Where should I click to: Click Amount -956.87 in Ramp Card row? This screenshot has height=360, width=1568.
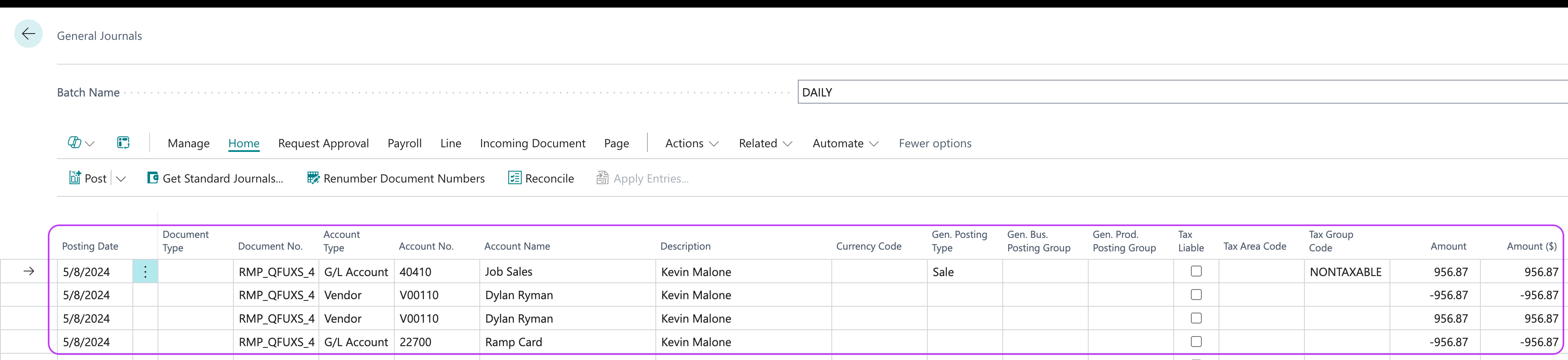click(x=1435, y=342)
